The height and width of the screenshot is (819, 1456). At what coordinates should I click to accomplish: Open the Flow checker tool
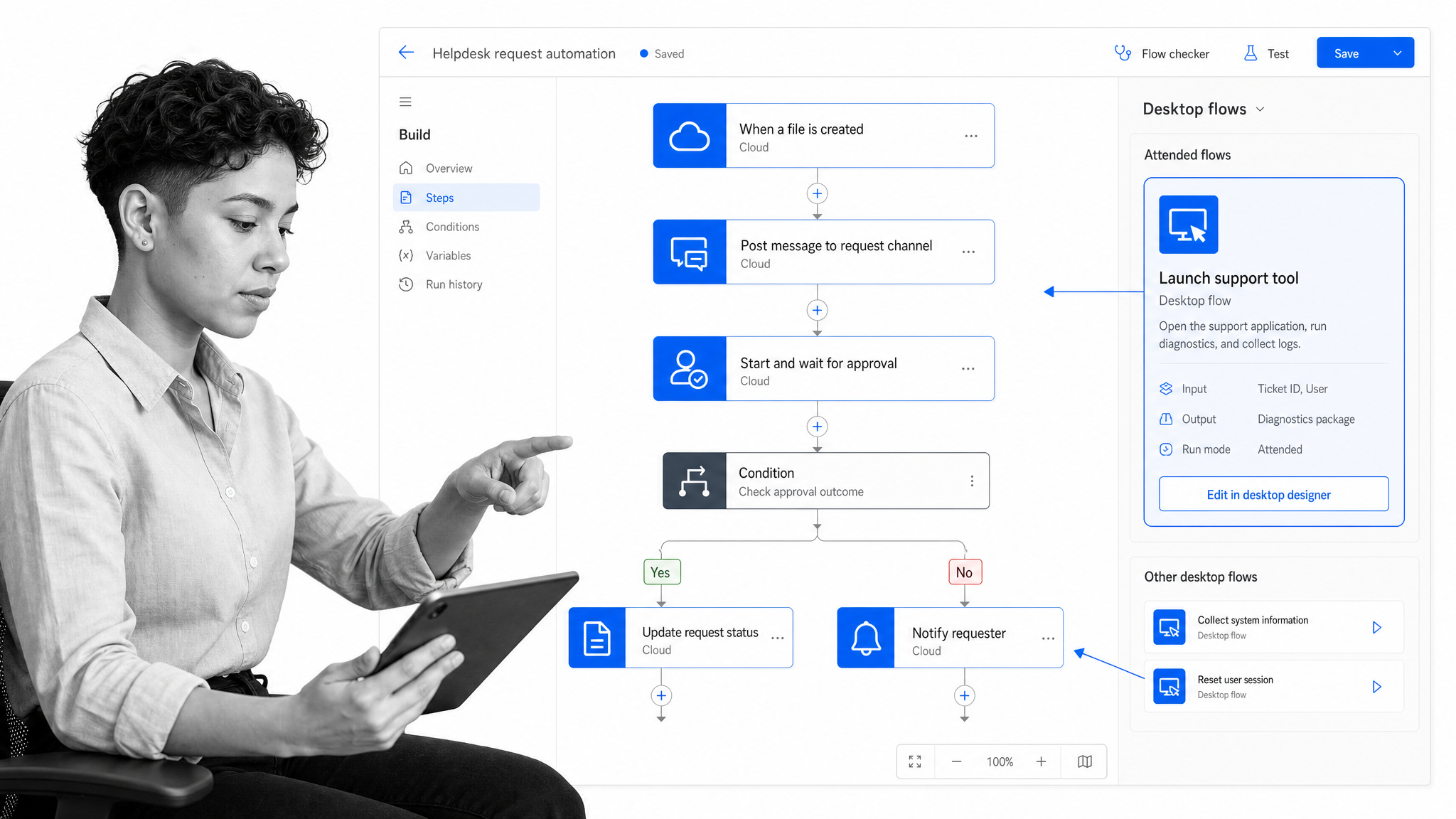(1162, 53)
